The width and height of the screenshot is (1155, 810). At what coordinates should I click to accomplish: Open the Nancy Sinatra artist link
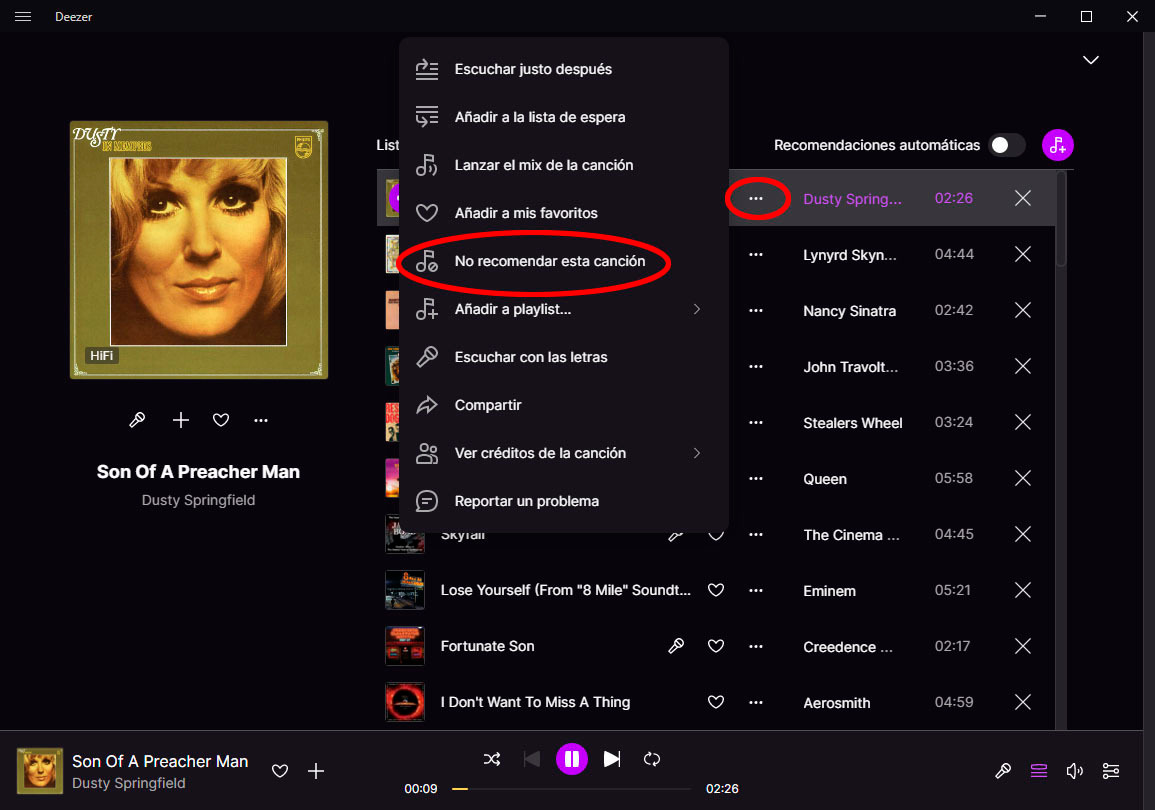click(849, 311)
